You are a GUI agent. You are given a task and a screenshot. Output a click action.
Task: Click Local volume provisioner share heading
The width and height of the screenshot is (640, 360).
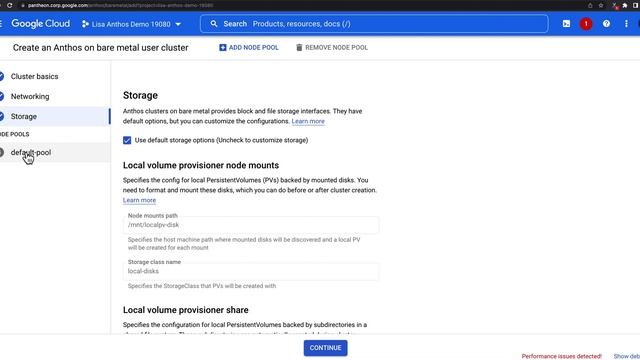click(185, 310)
